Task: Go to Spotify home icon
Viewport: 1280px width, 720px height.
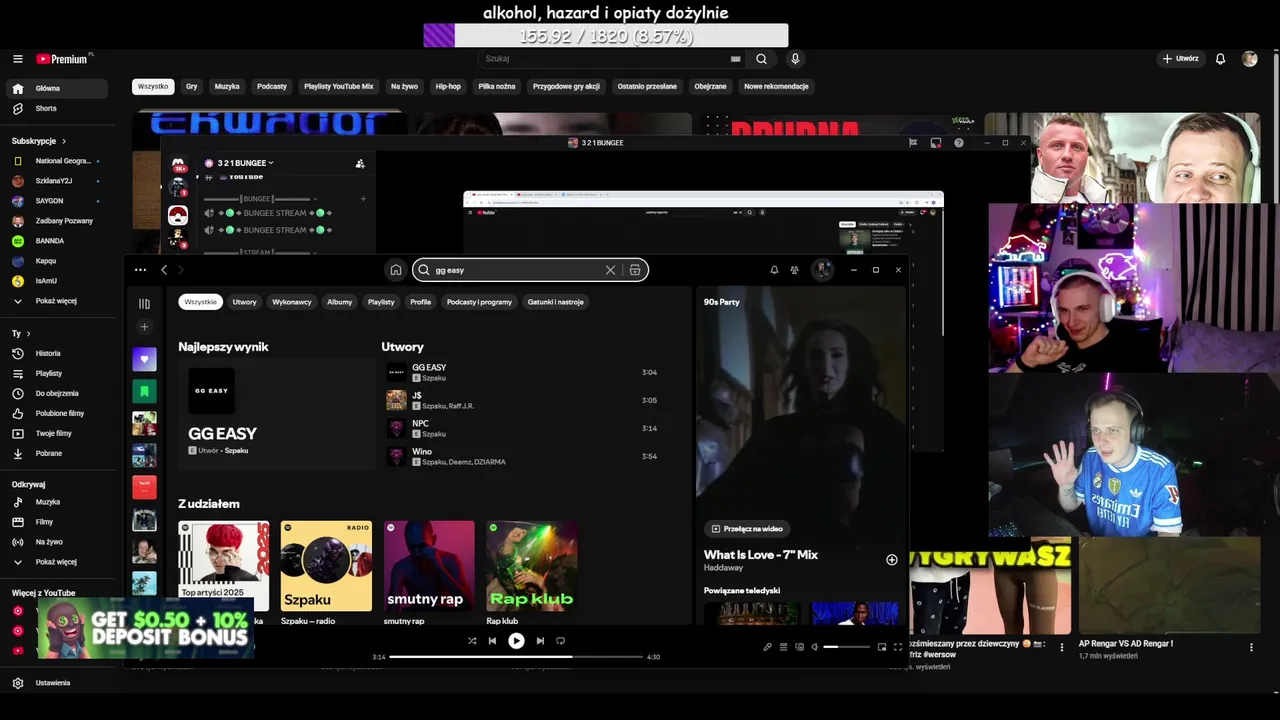Action: (x=396, y=270)
